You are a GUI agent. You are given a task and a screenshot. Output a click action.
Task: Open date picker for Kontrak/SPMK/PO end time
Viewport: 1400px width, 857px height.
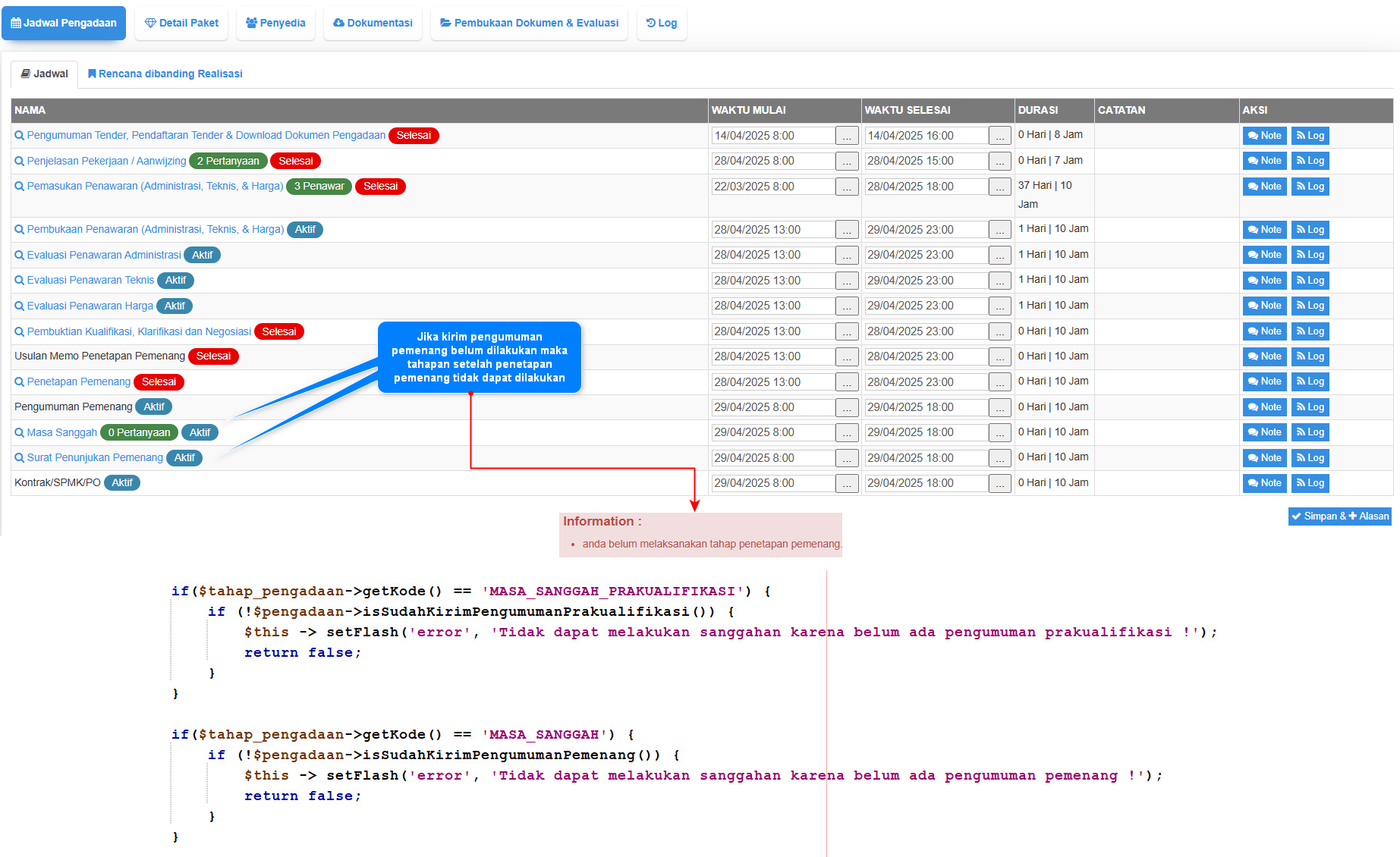tap(1000, 484)
